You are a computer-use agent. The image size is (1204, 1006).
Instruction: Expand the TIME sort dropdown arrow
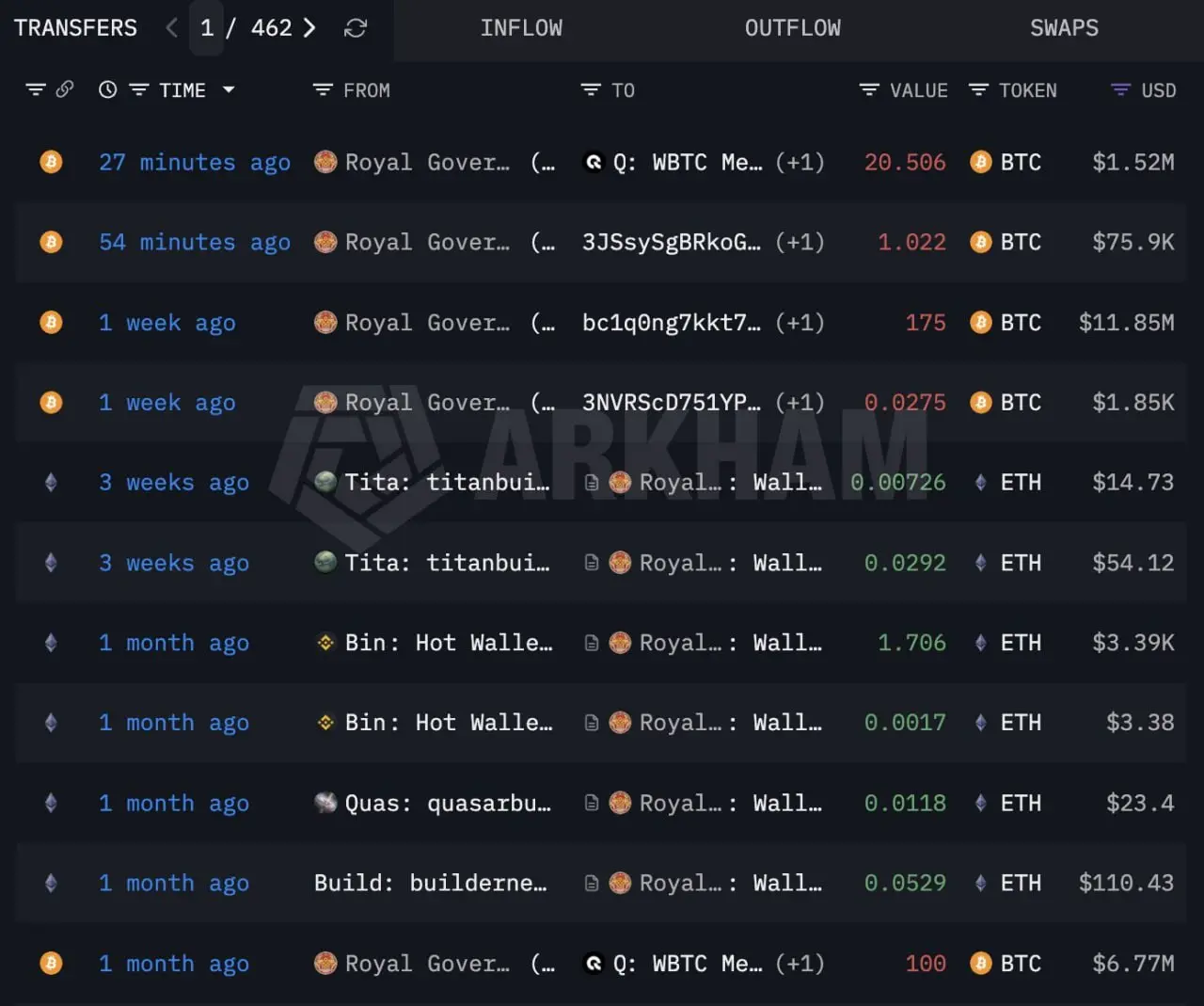click(x=229, y=89)
